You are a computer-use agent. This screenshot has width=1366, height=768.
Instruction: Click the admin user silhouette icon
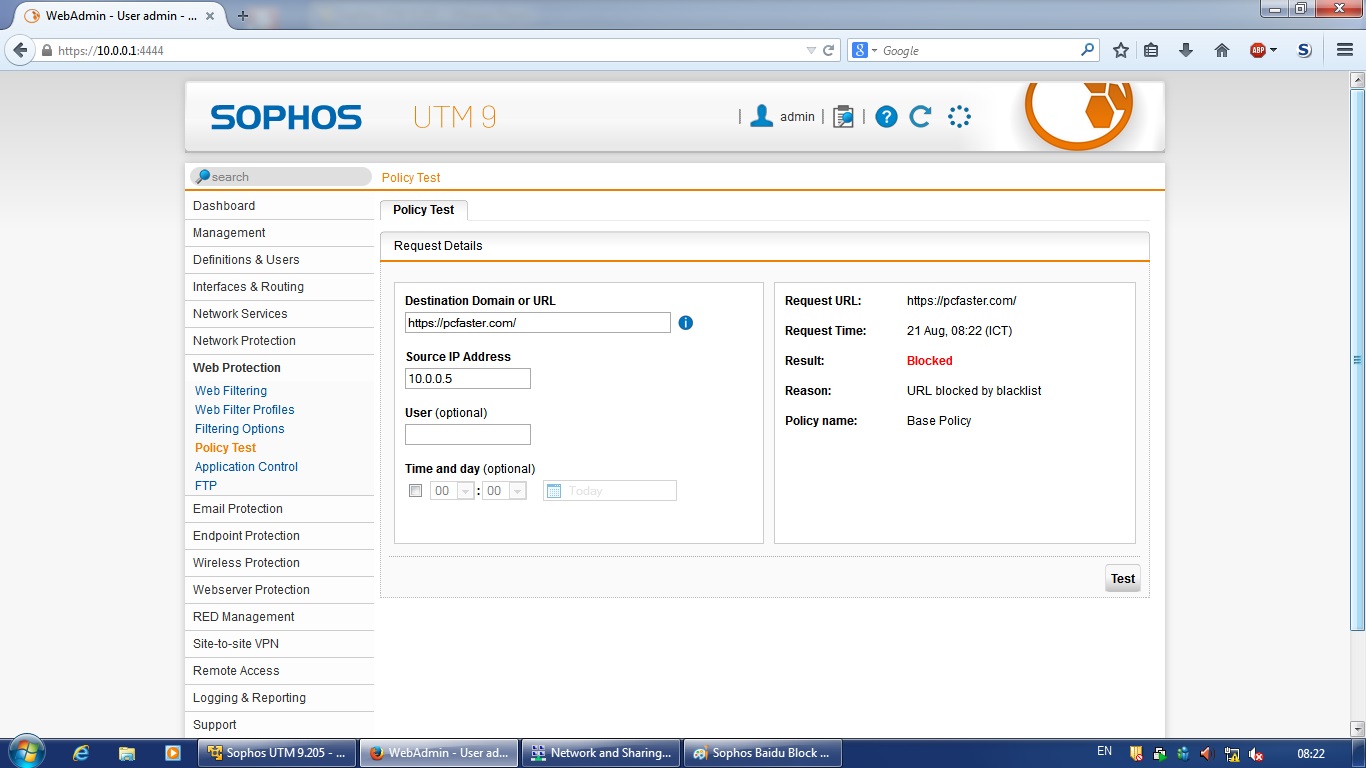pos(762,116)
